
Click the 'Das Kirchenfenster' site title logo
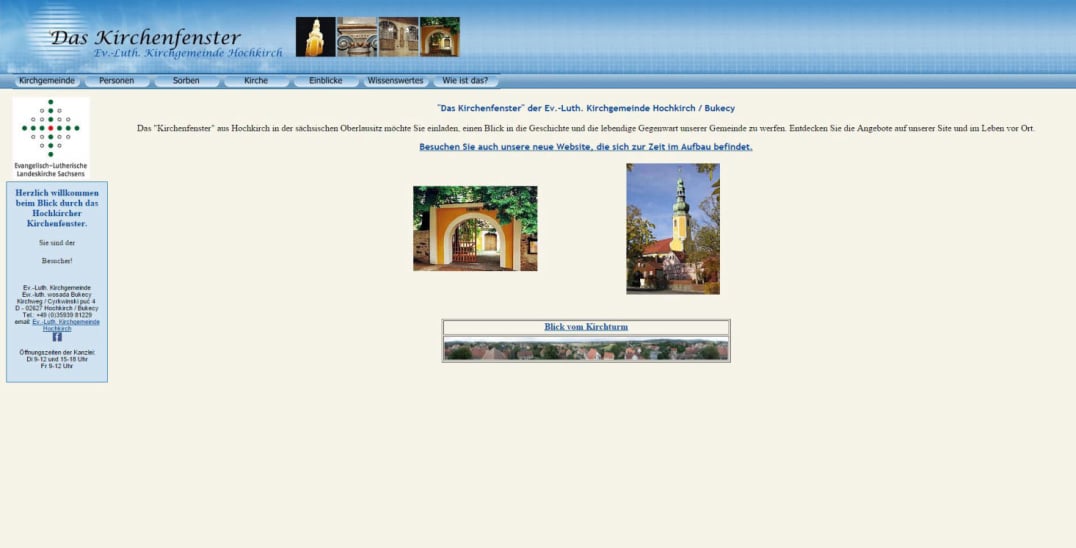[145, 37]
